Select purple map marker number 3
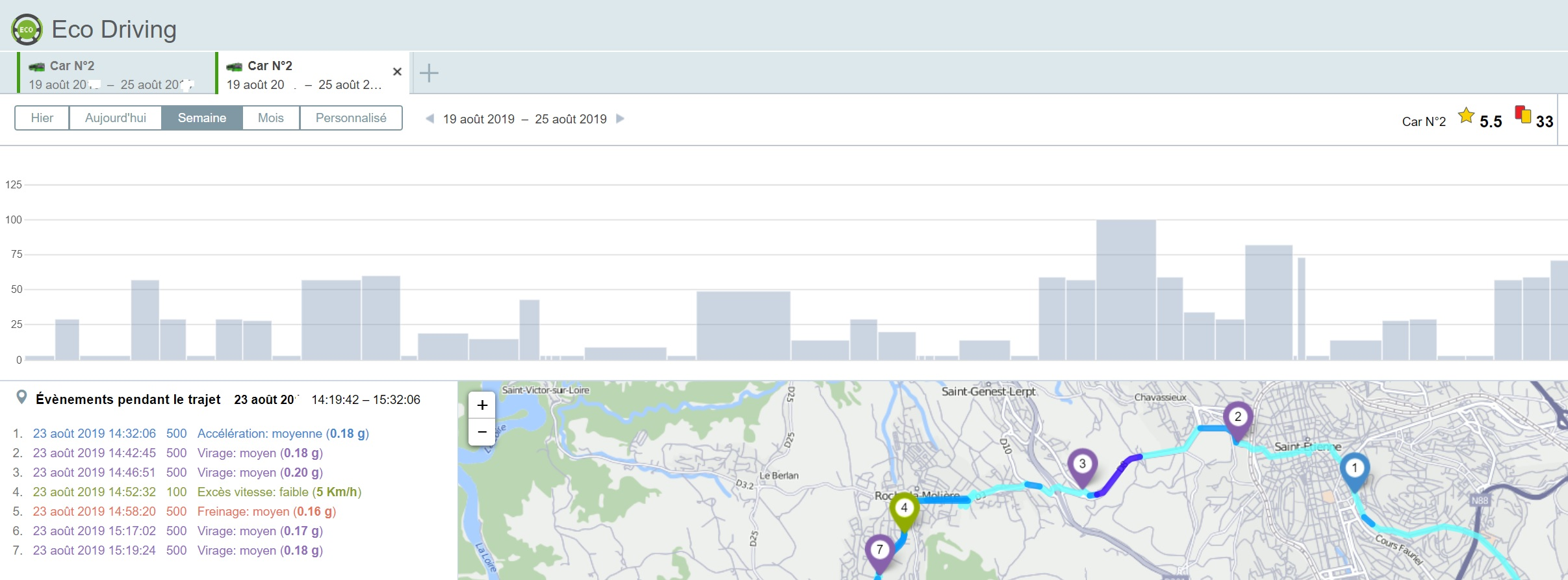 point(1082,464)
